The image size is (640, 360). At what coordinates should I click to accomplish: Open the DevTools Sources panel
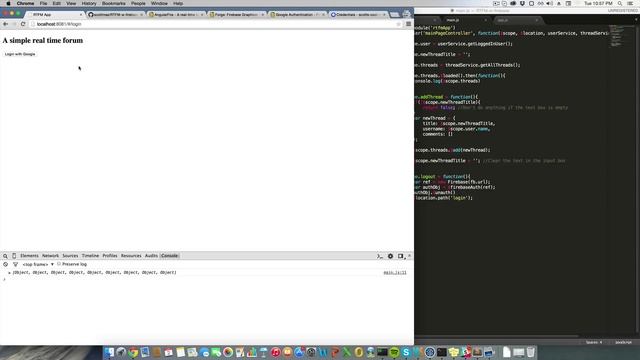point(70,256)
